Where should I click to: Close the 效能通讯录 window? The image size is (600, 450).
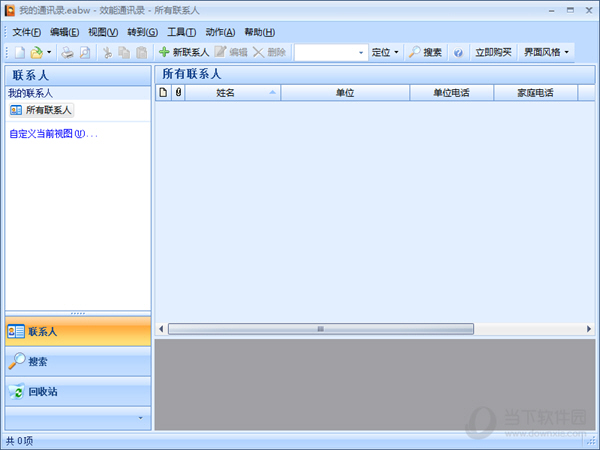pos(589,11)
